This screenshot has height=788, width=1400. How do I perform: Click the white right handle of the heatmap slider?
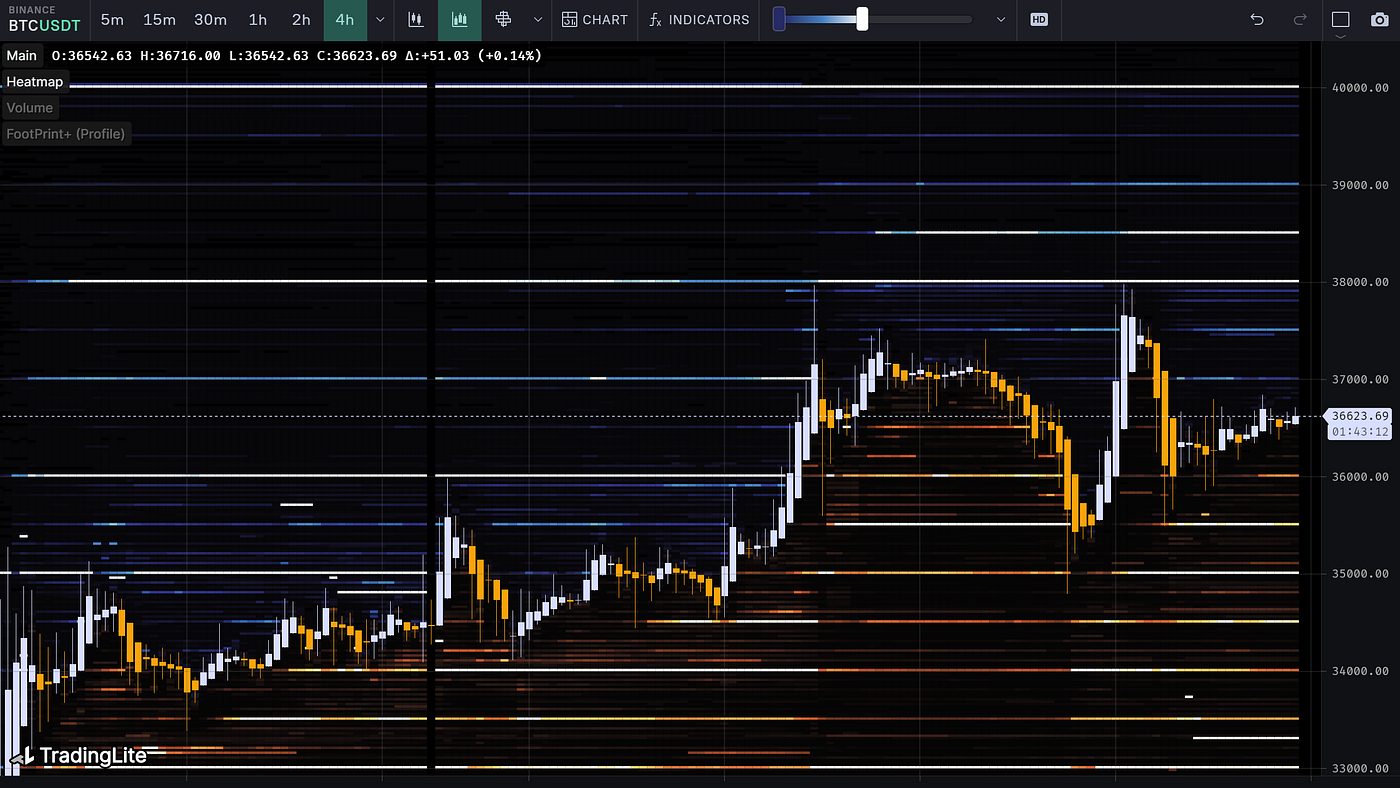pyautogui.click(x=862, y=19)
